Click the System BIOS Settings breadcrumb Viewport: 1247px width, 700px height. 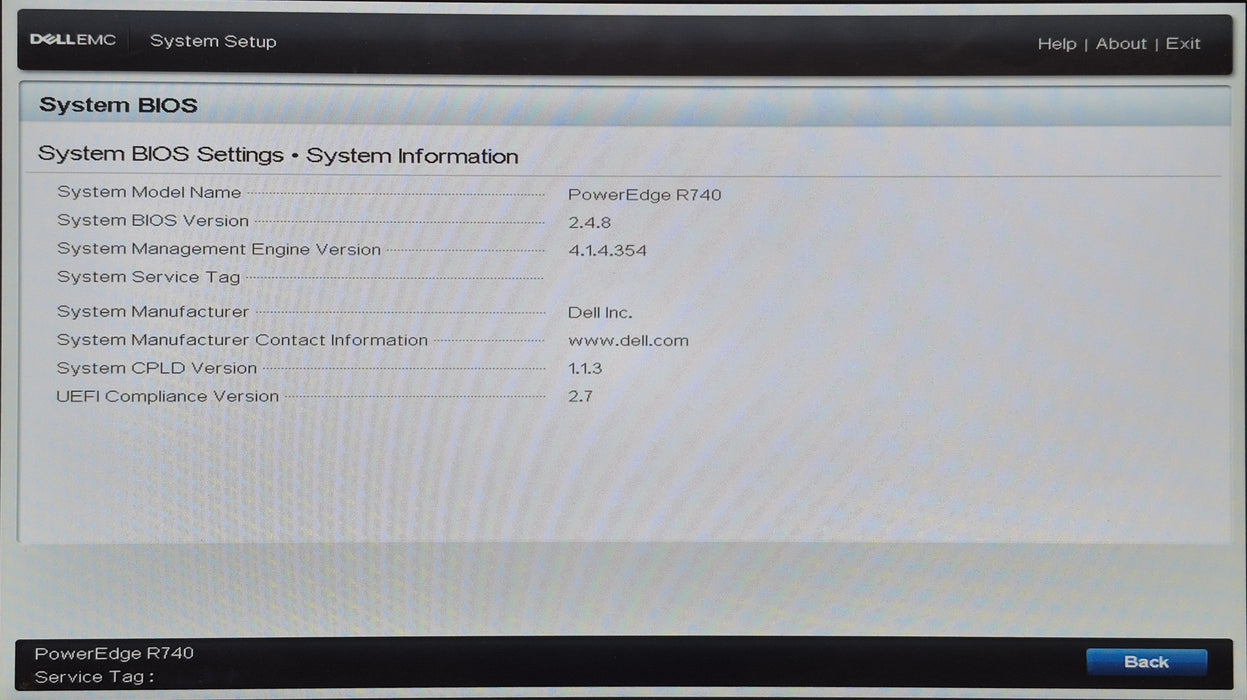coord(159,154)
